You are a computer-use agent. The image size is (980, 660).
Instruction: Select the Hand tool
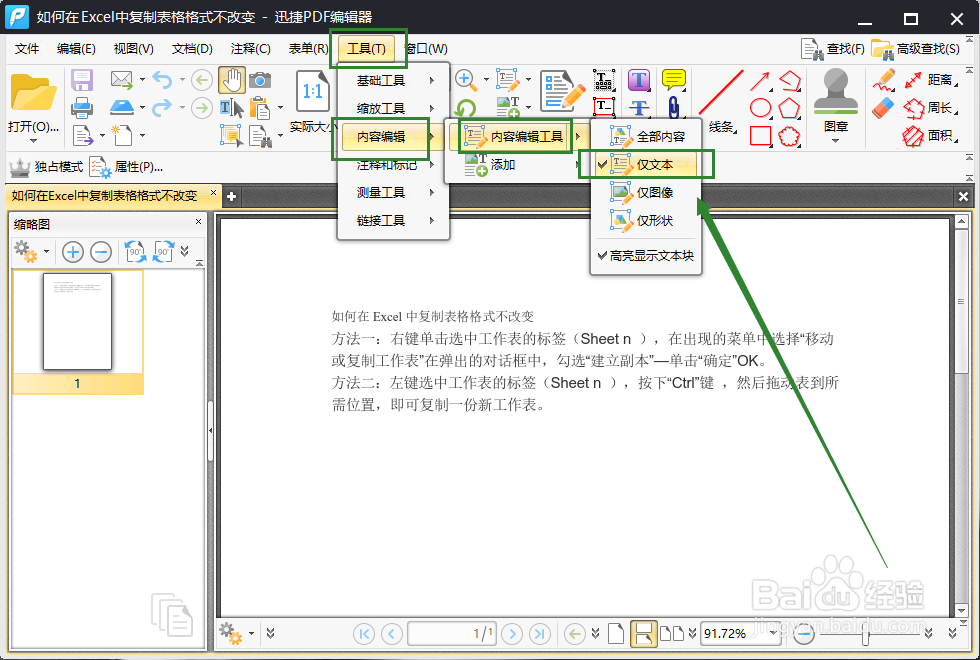click(231, 80)
